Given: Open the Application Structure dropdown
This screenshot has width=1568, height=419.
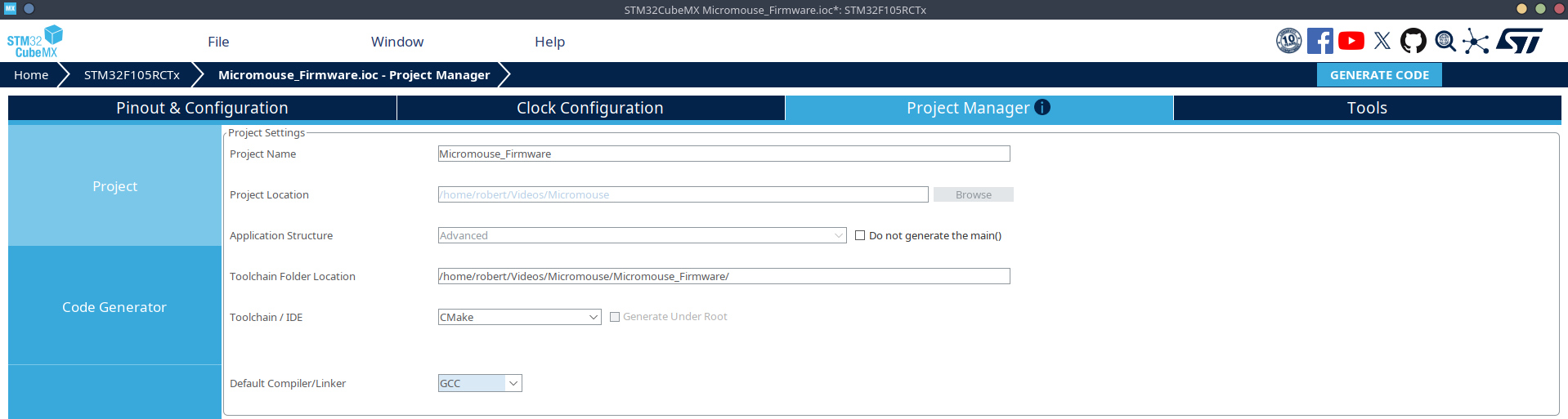Looking at the screenshot, I should [643, 235].
